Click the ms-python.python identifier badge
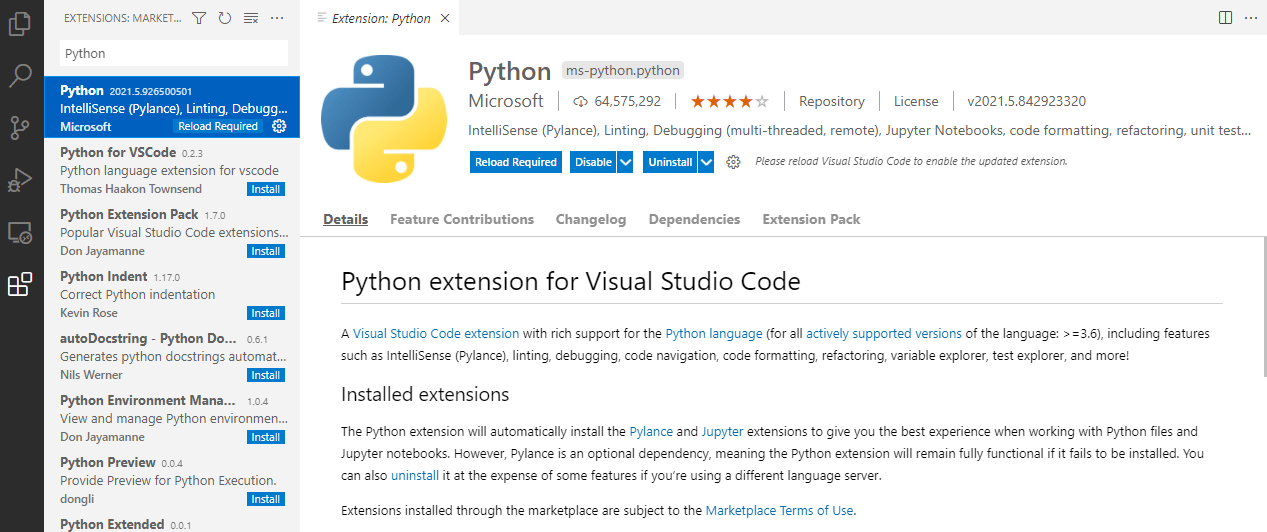Screen dimensions: 1267x532 click(x=622, y=71)
